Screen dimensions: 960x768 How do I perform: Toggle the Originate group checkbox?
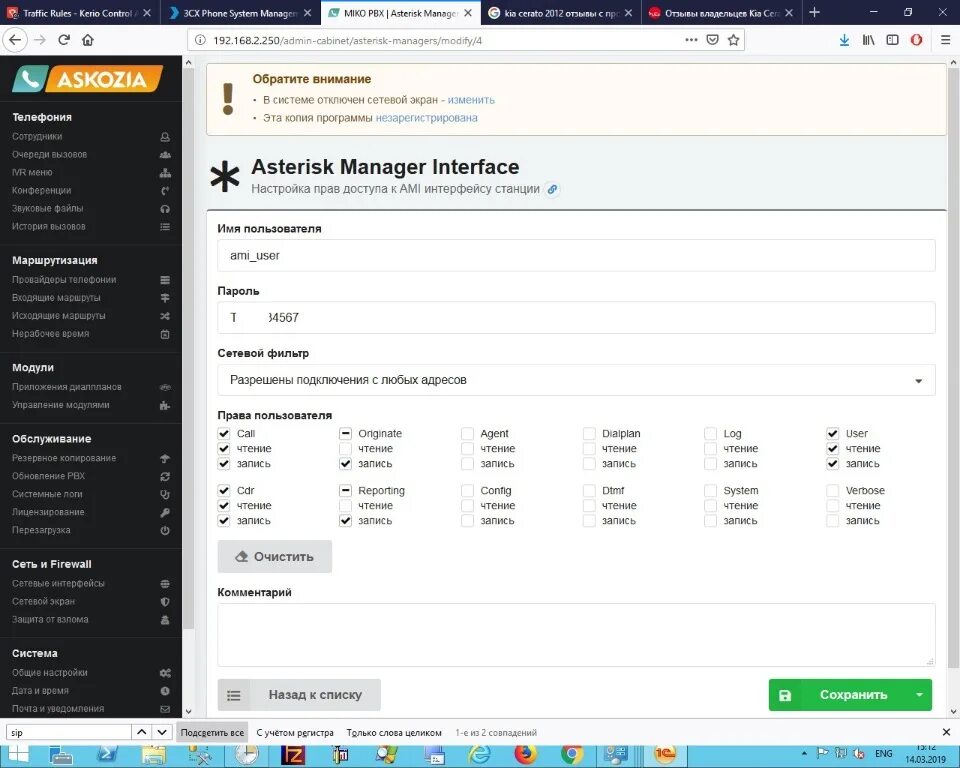(x=345, y=434)
